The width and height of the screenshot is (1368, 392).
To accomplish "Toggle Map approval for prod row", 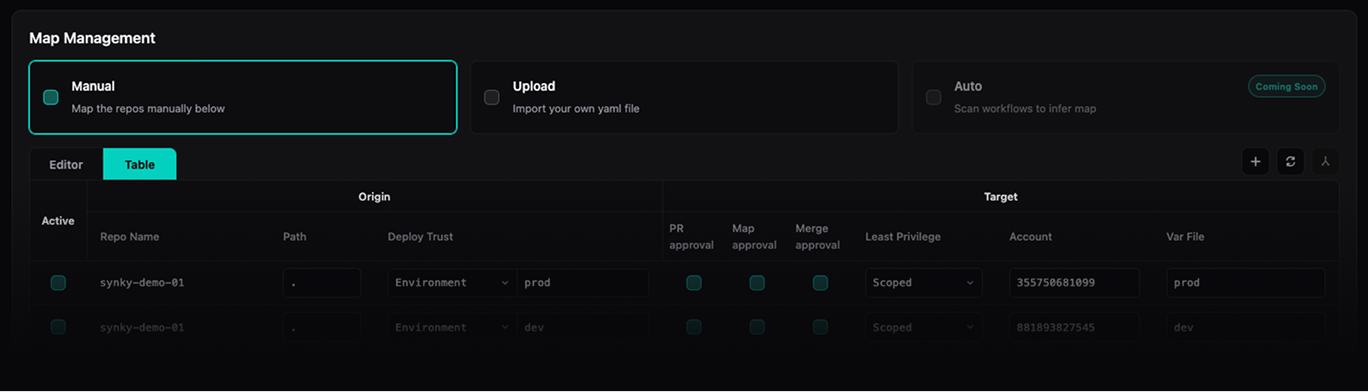I will (757, 283).
